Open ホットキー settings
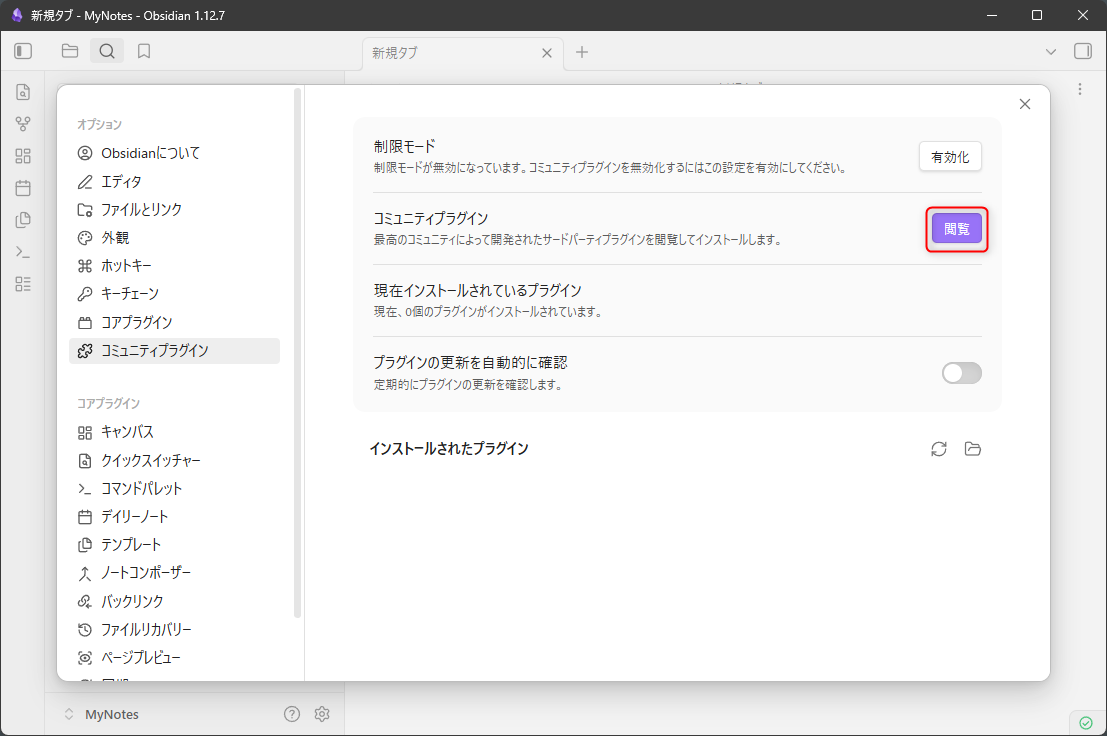Image resolution: width=1107 pixels, height=736 pixels. tap(174, 265)
